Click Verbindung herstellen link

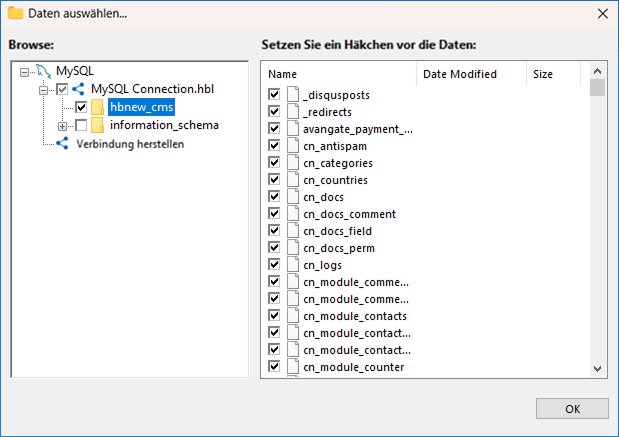pos(130,144)
